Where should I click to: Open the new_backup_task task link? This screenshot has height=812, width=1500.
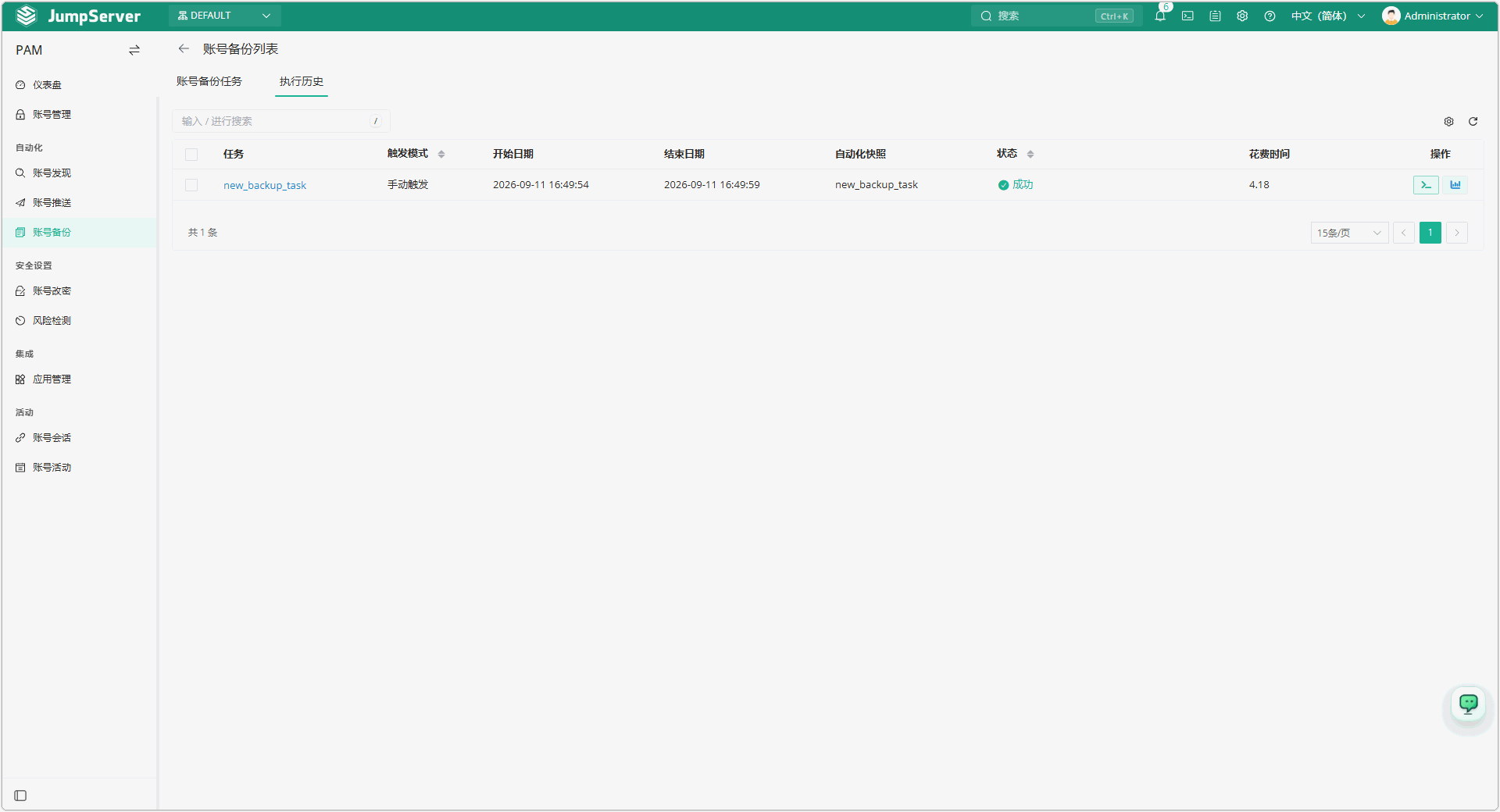click(x=265, y=185)
